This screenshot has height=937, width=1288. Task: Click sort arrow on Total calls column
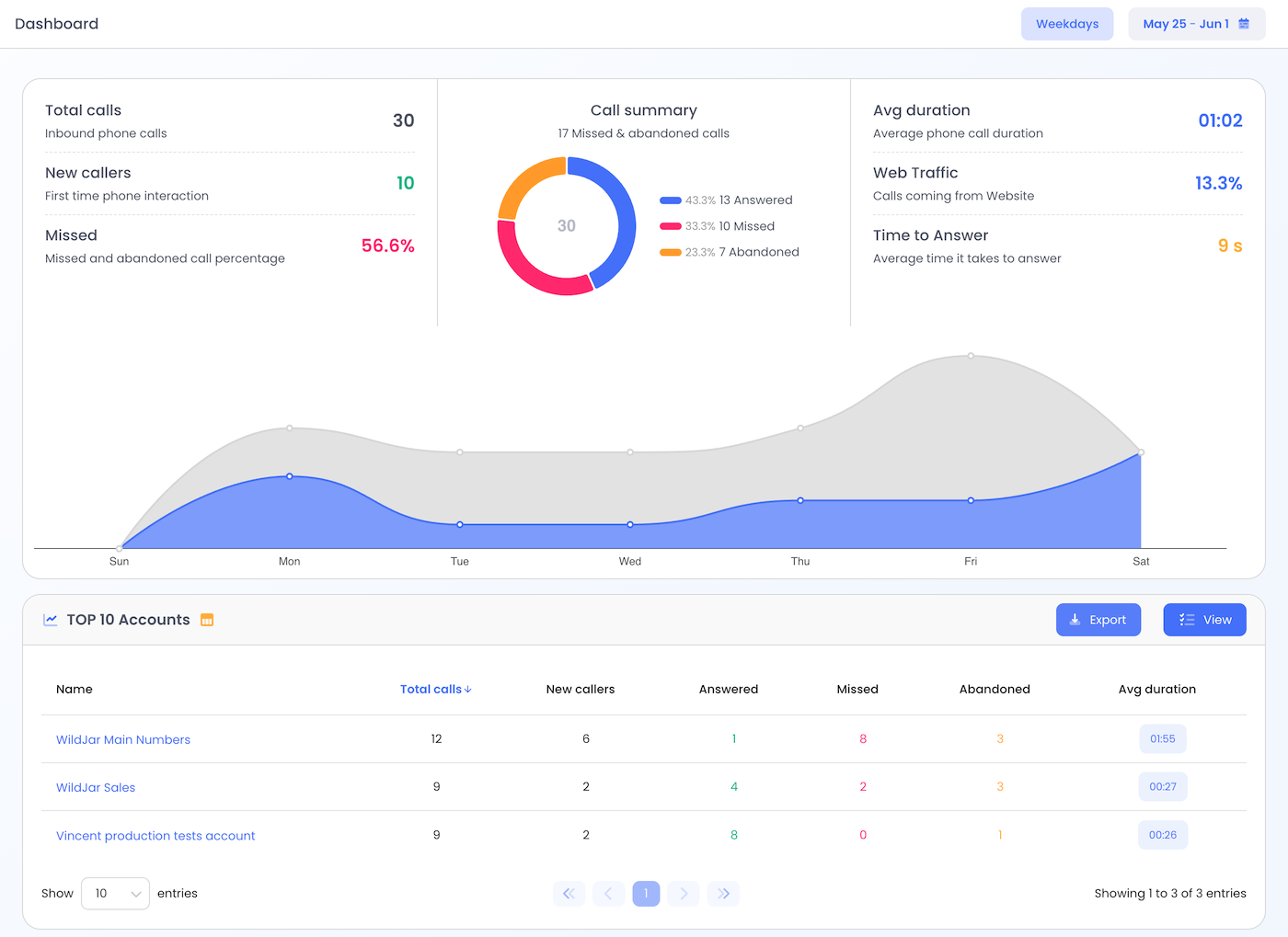point(468,690)
